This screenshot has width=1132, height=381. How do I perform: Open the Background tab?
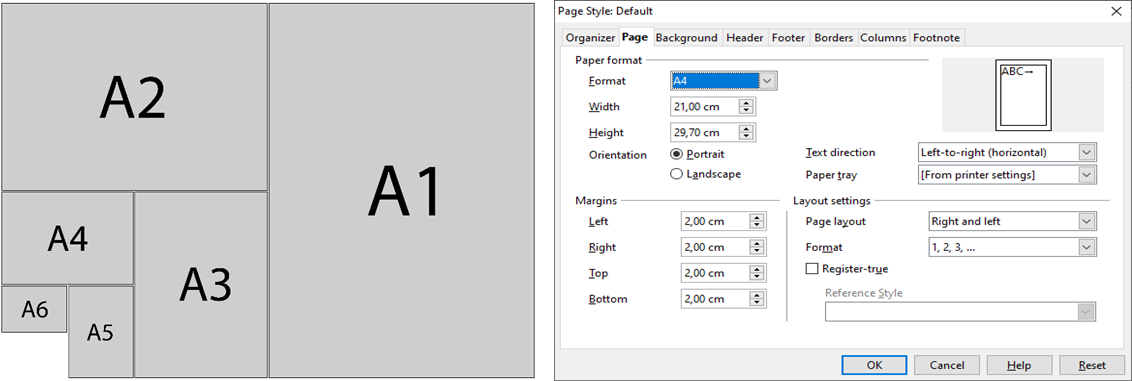[686, 38]
